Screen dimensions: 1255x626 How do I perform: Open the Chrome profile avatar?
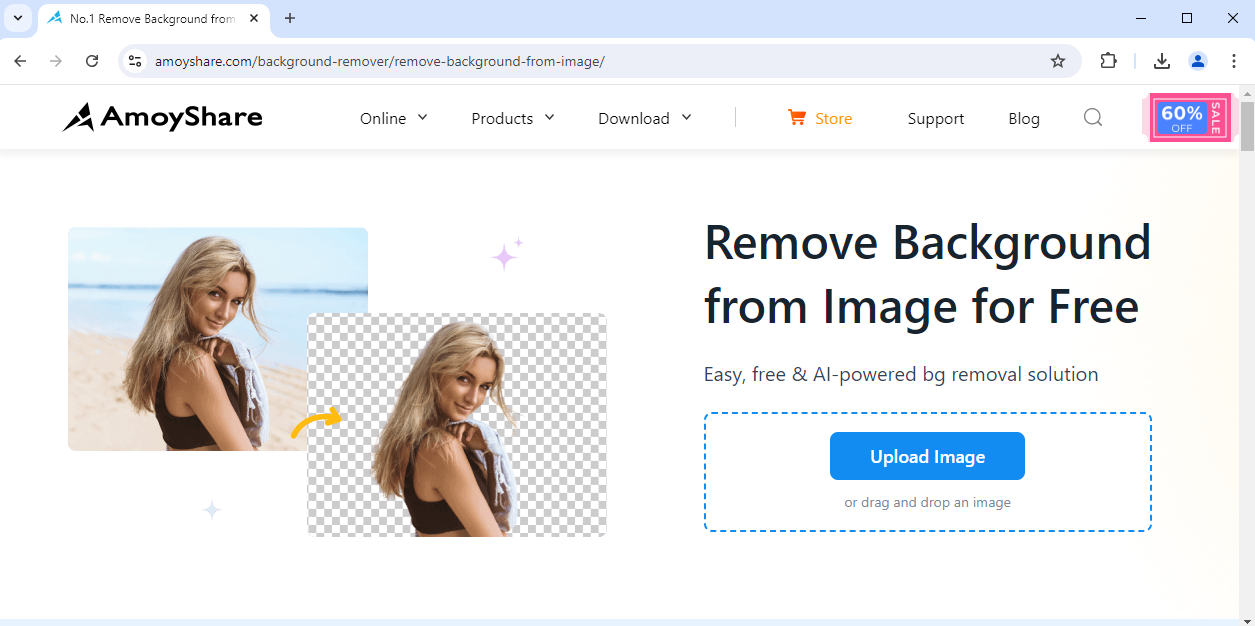pos(1198,61)
